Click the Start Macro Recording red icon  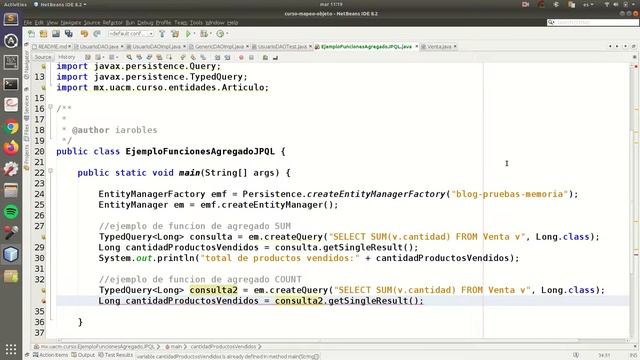pos(241,58)
